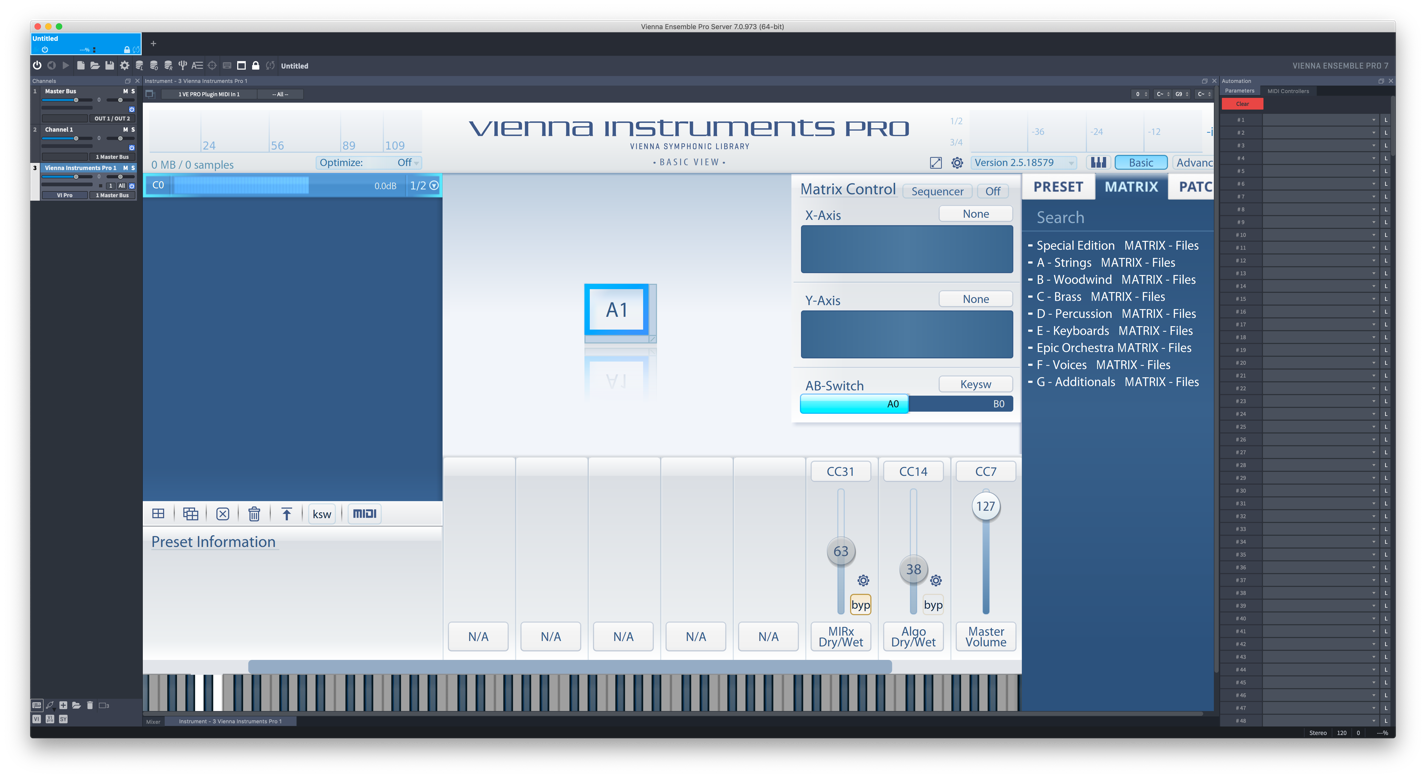Open the MIDI channel All dropdown
This screenshot has width=1426, height=778.
click(280, 94)
